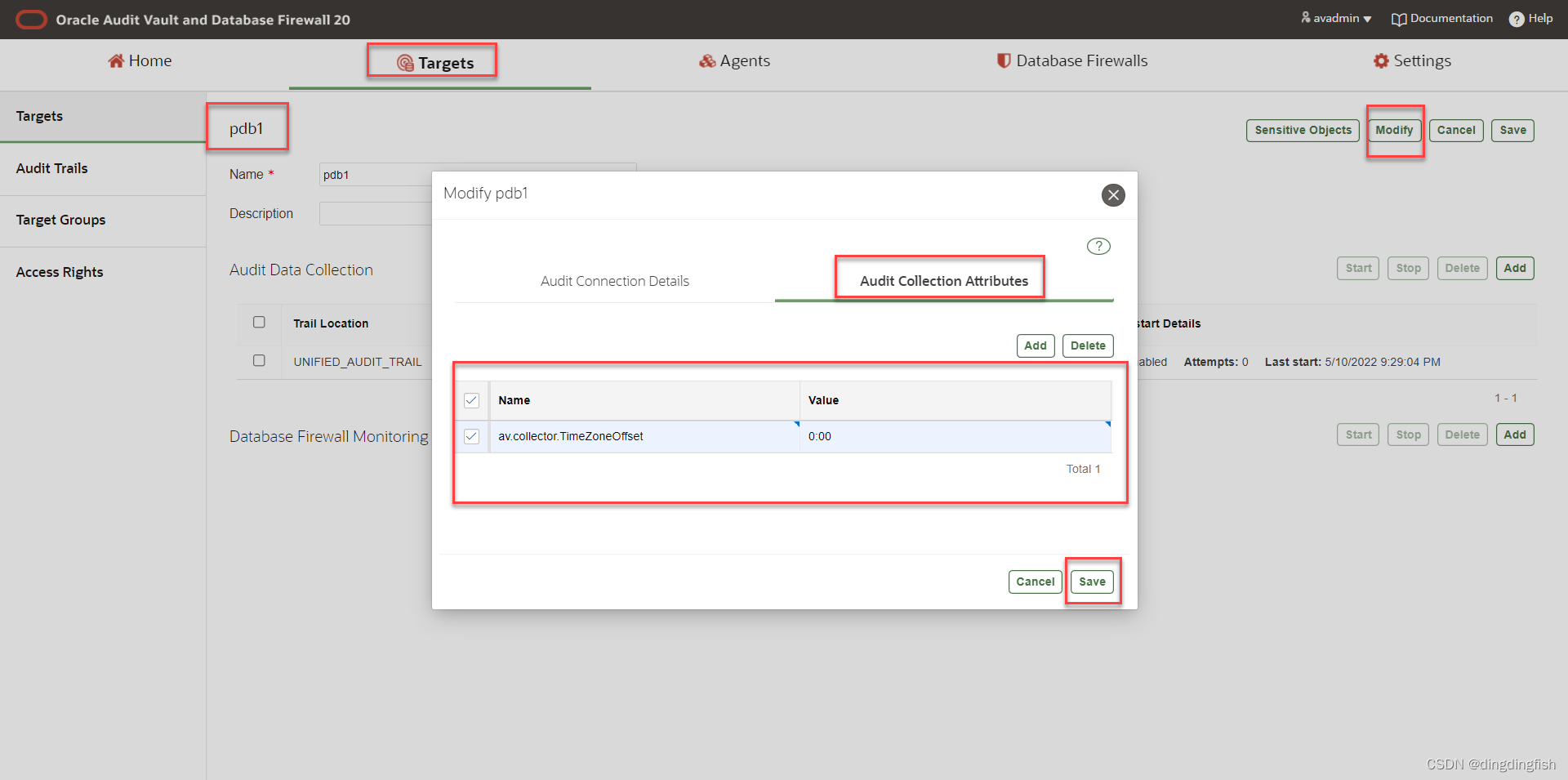The image size is (1568, 780).
Task: Switch to Audit Connection Details tab
Action: pyautogui.click(x=614, y=281)
